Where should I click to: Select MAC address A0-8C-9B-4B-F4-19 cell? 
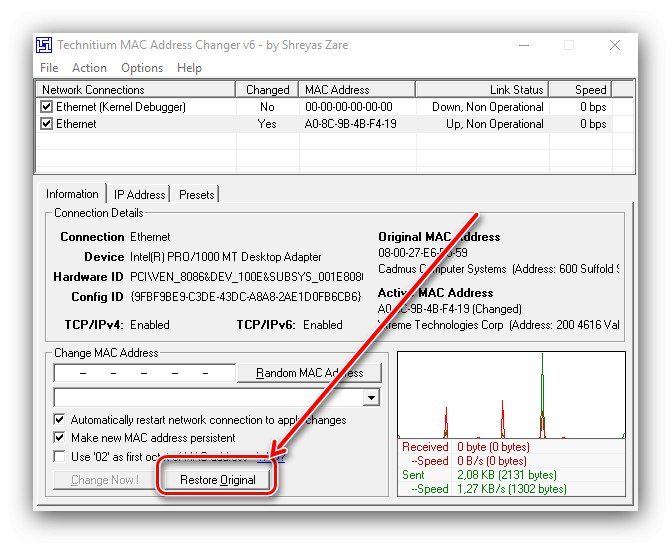coord(350,124)
